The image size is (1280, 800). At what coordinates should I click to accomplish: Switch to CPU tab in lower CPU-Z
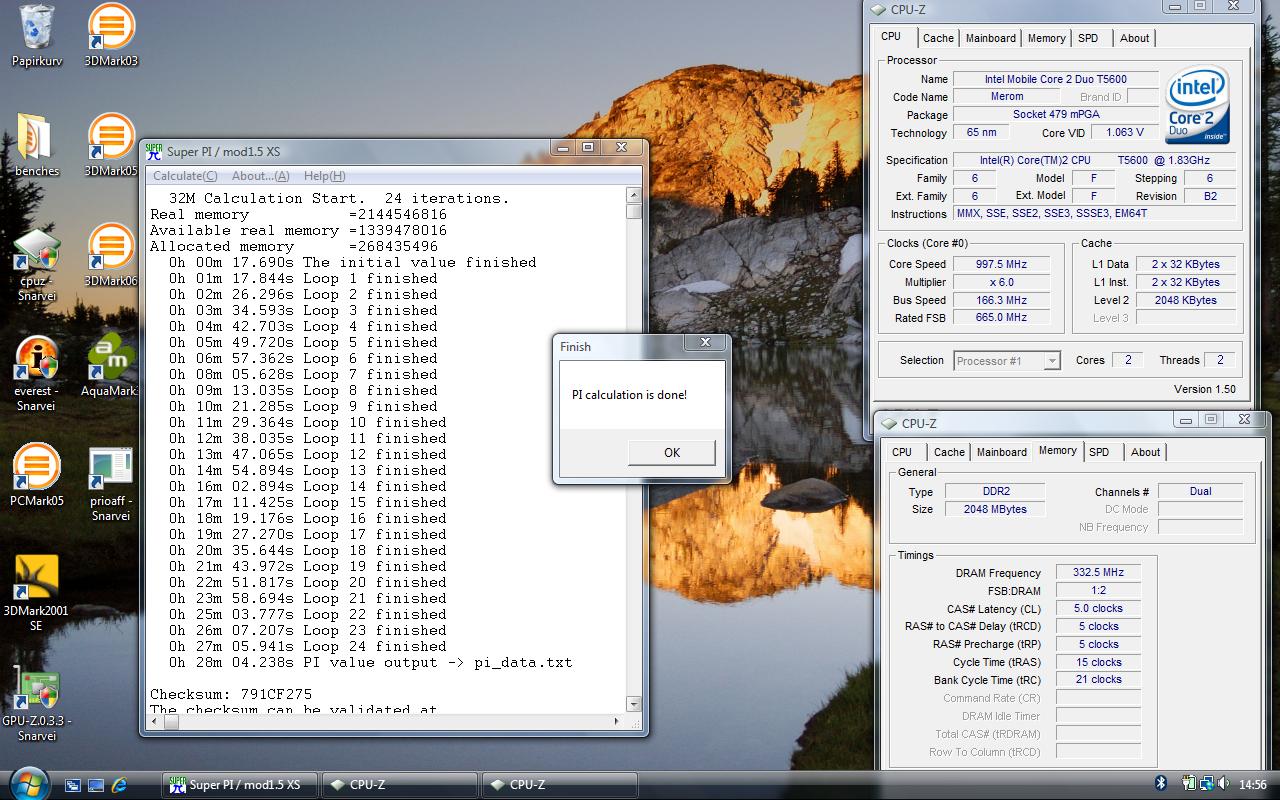[902, 452]
